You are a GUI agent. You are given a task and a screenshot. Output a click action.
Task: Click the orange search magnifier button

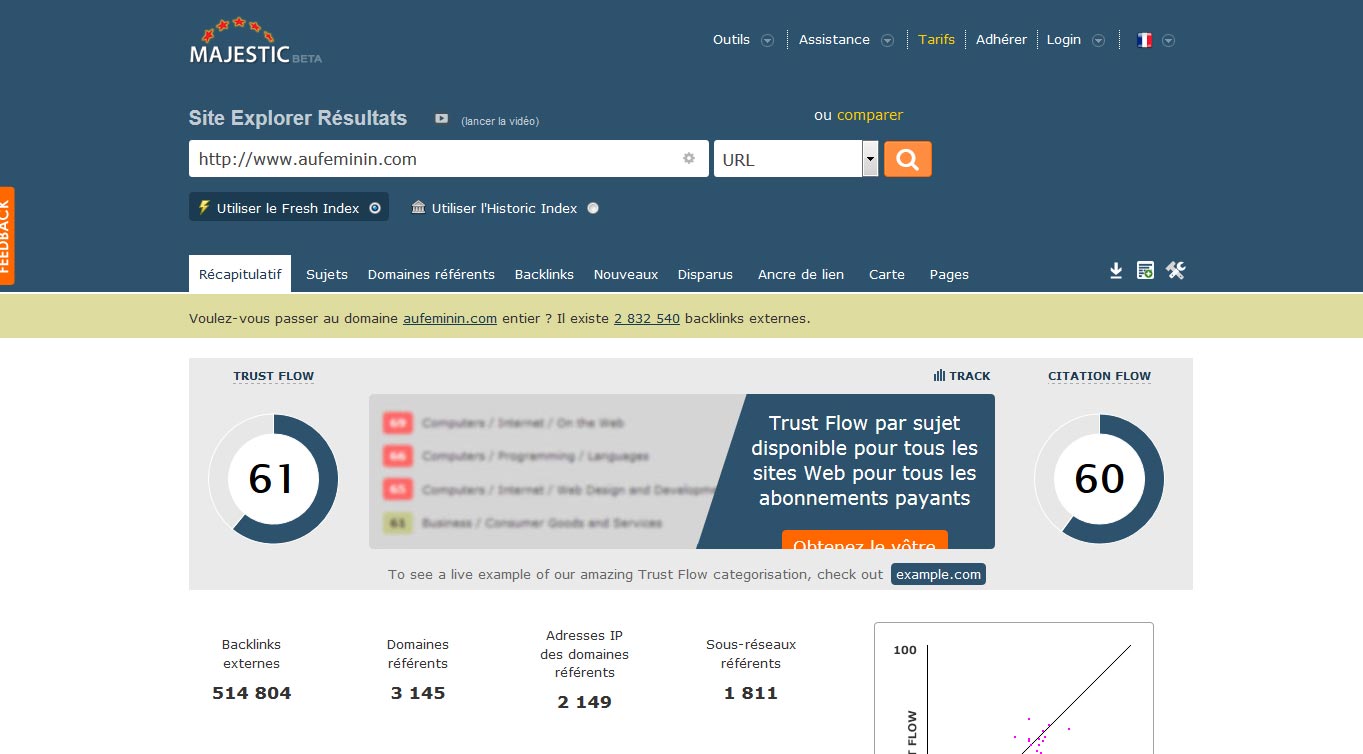point(908,159)
